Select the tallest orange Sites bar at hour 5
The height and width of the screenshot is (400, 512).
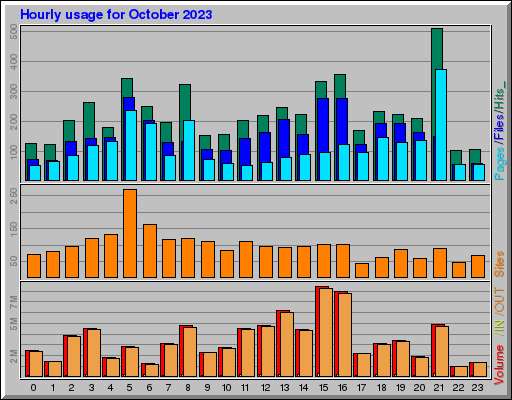130,233
